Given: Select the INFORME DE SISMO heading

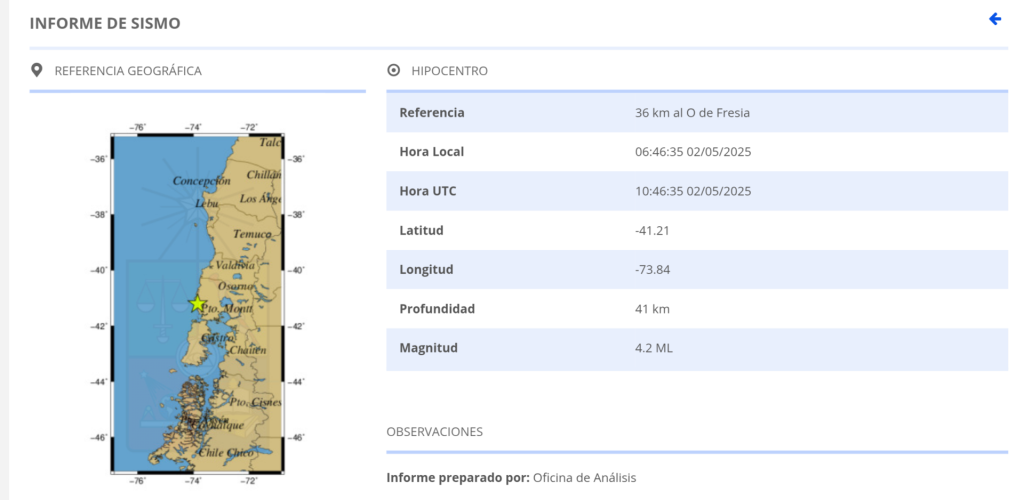Looking at the screenshot, I should click(105, 23).
